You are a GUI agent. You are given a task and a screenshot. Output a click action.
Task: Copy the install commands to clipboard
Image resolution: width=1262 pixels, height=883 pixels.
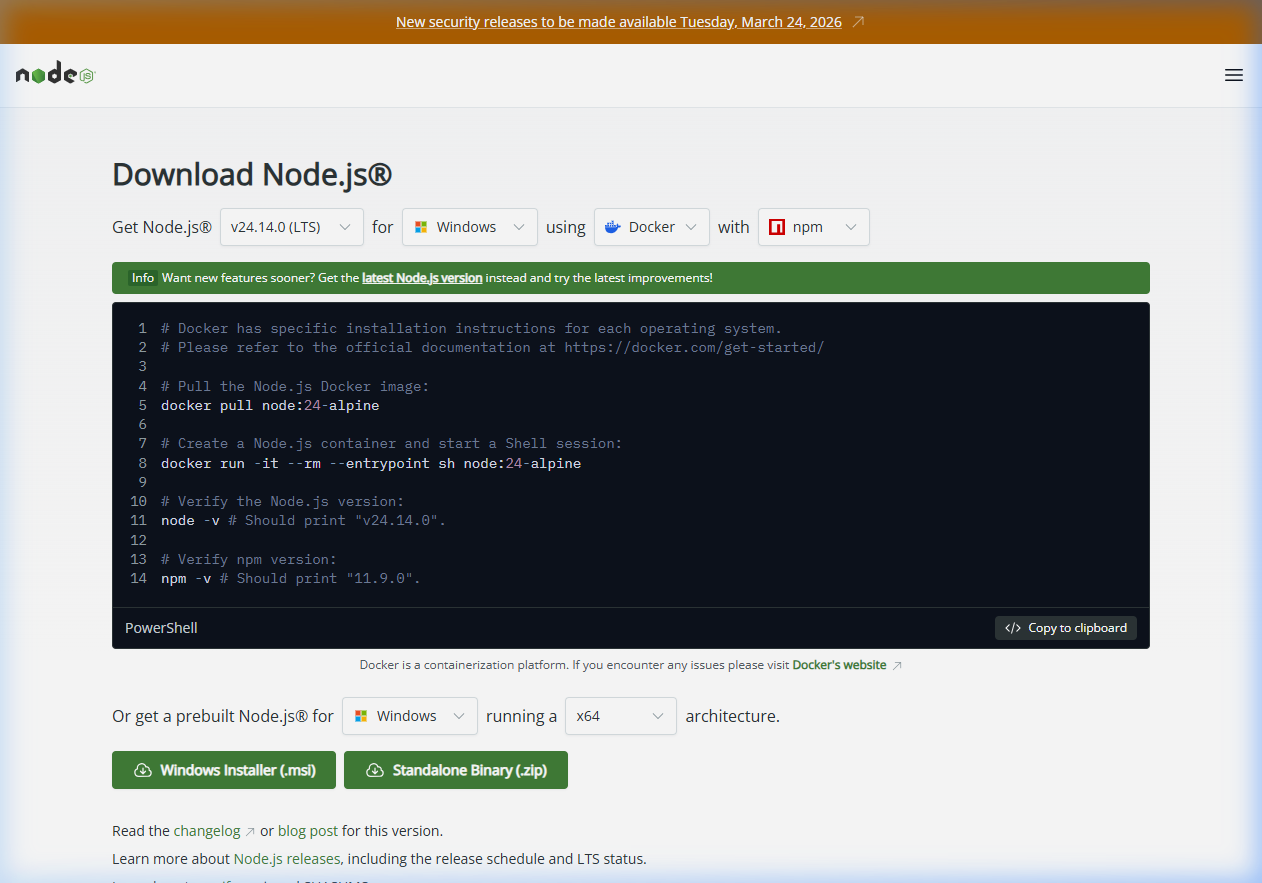click(1065, 627)
